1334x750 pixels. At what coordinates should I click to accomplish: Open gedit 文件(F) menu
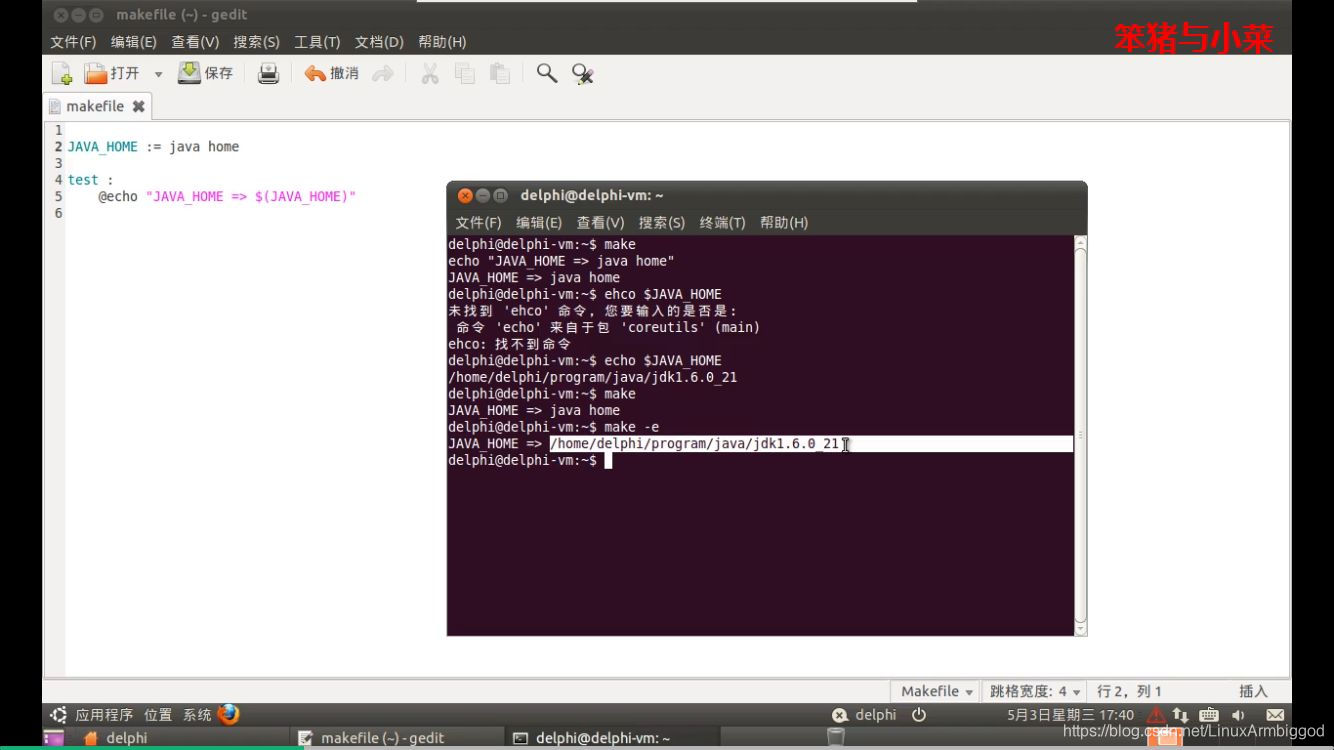click(73, 42)
